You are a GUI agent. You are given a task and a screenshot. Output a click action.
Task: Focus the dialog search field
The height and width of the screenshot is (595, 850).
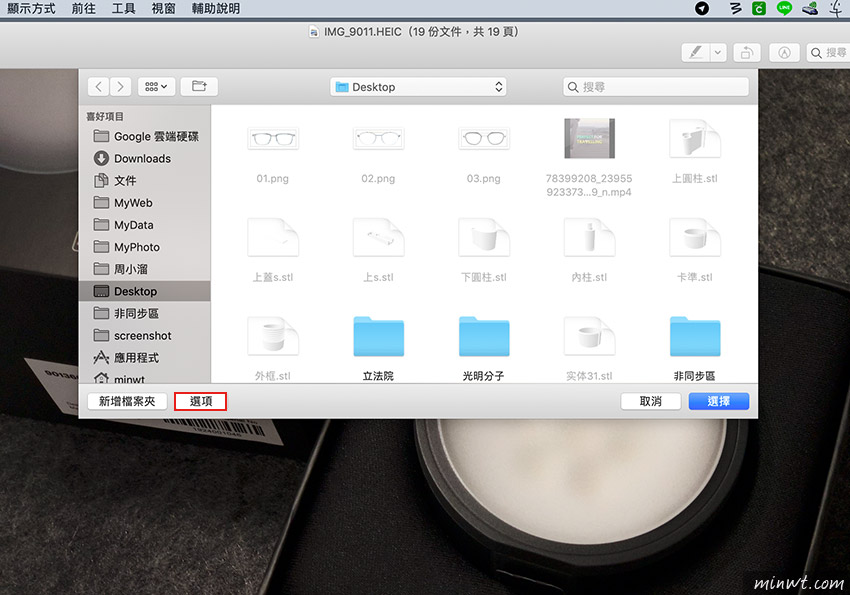656,87
